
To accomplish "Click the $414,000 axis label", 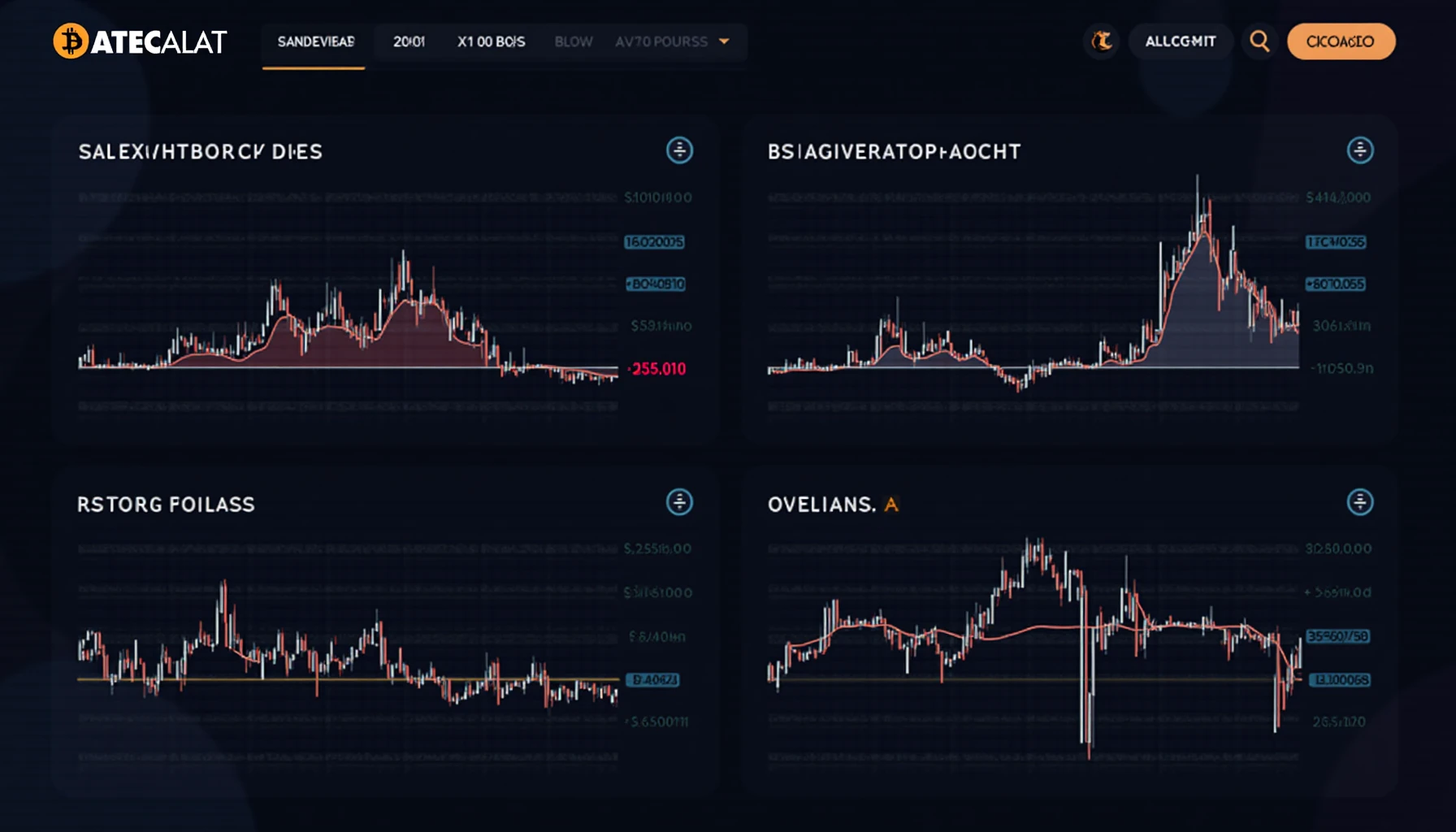I will click(1338, 197).
